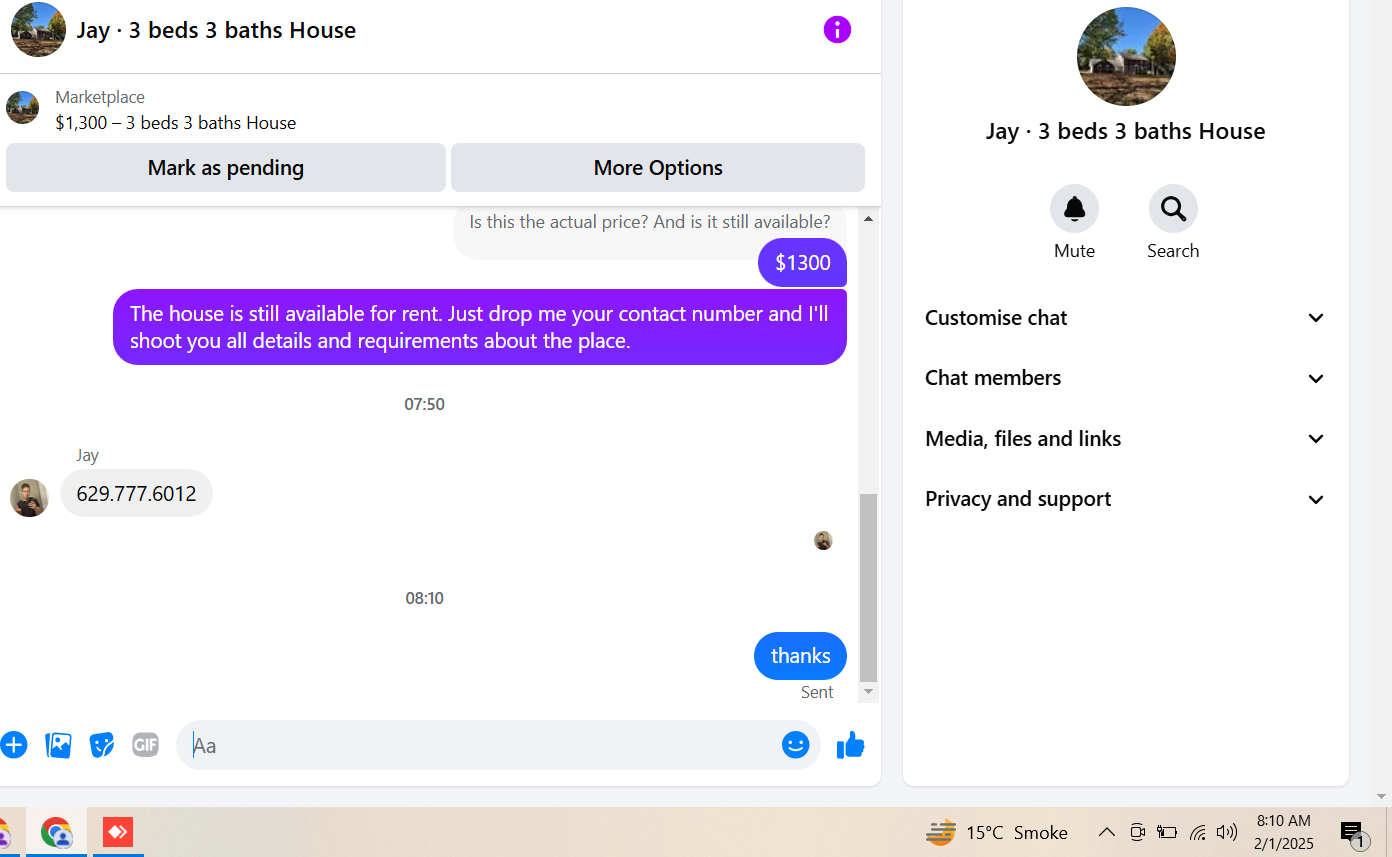Image resolution: width=1392 pixels, height=857 pixels.
Task: Mark the listing as pending
Action: [x=226, y=167]
